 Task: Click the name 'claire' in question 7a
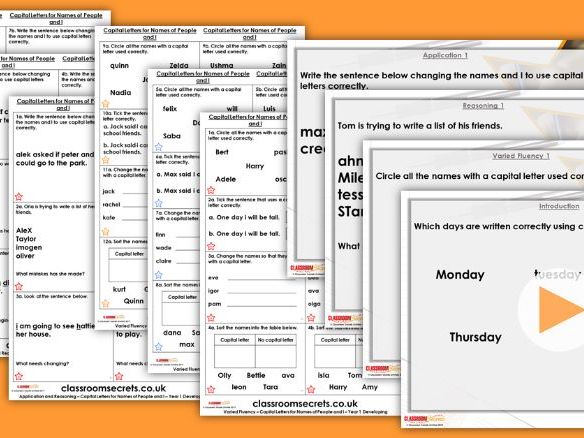[164, 261]
